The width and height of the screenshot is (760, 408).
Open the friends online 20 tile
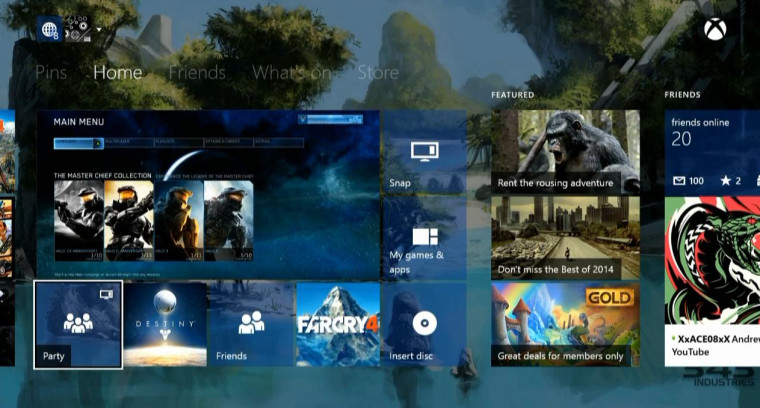pos(712,152)
